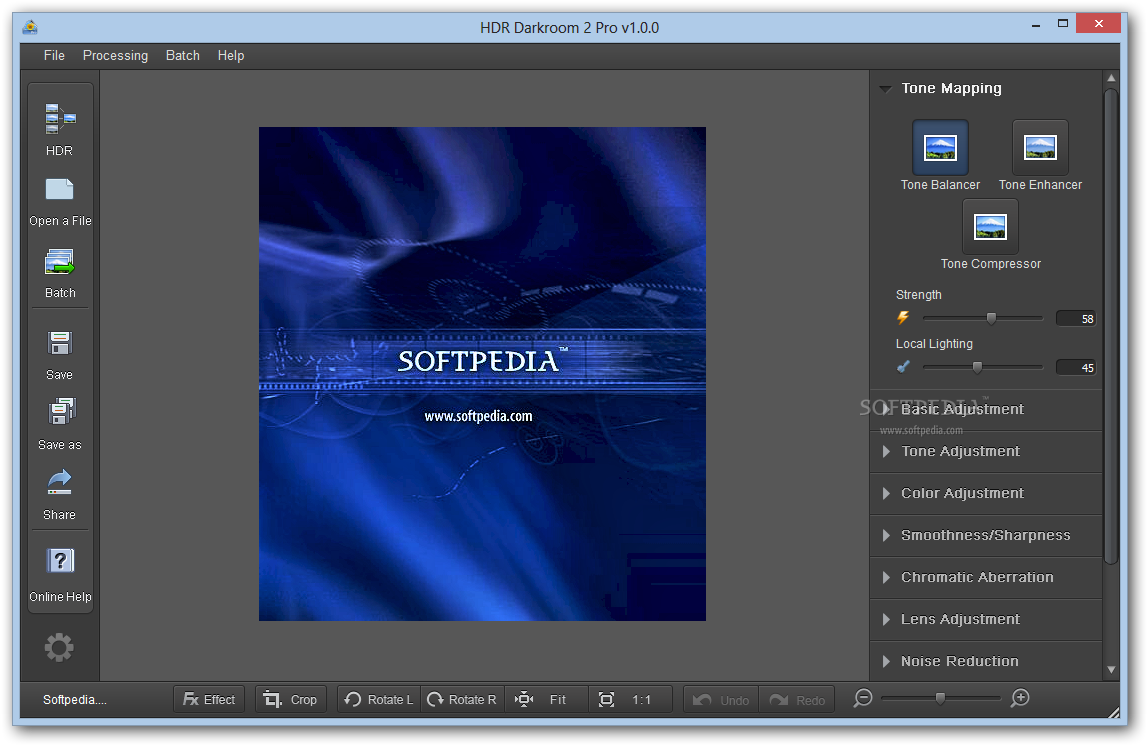Minimize the HDR Darkroom window
Screen dimensions: 1148x746
(1035, 24)
